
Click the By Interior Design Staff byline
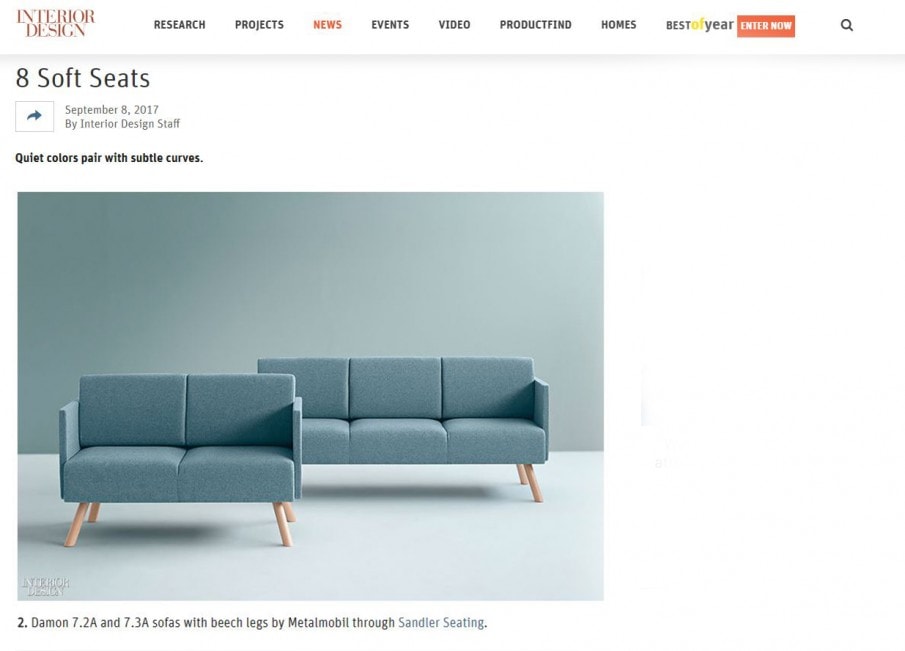tap(122, 124)
